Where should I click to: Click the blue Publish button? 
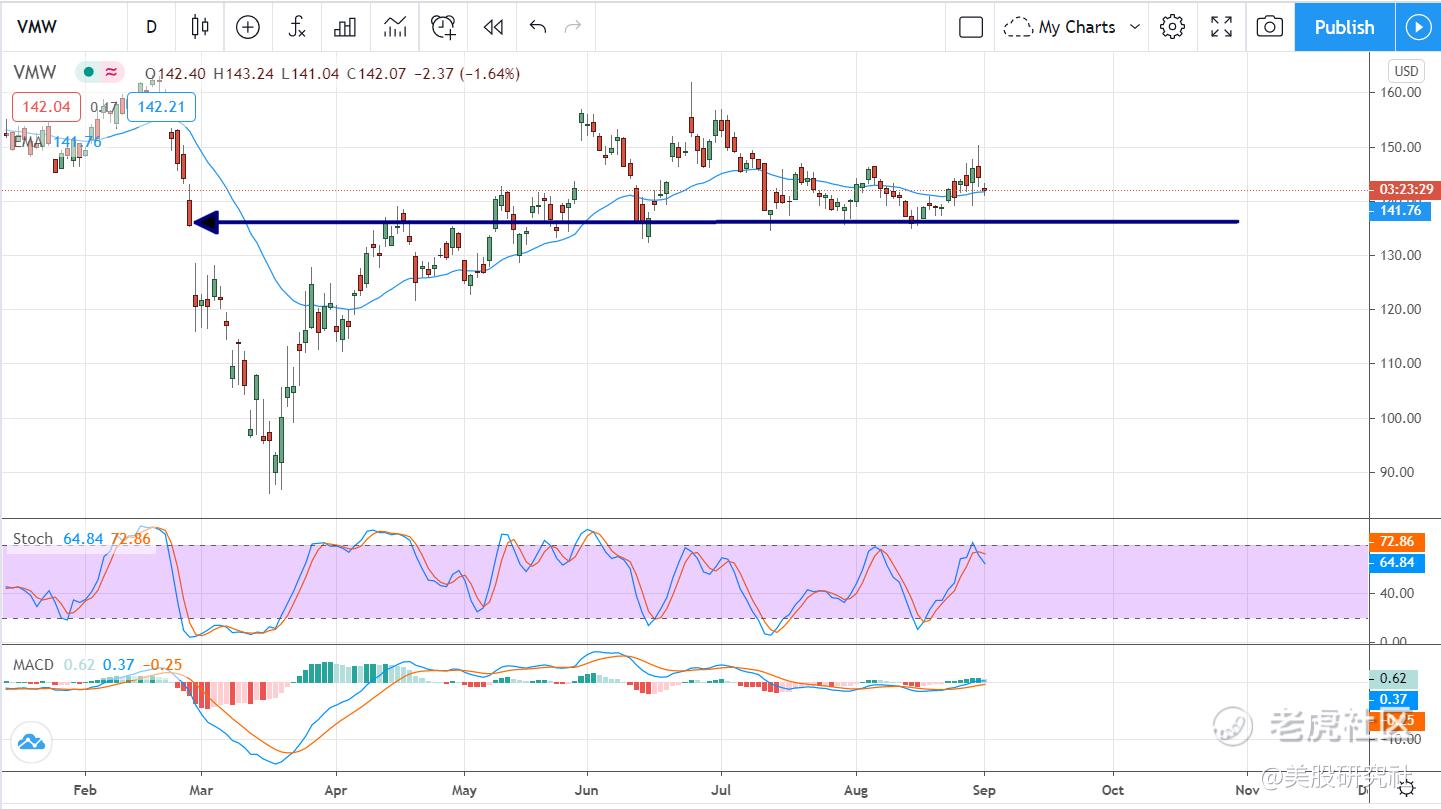pos(1343,27)
